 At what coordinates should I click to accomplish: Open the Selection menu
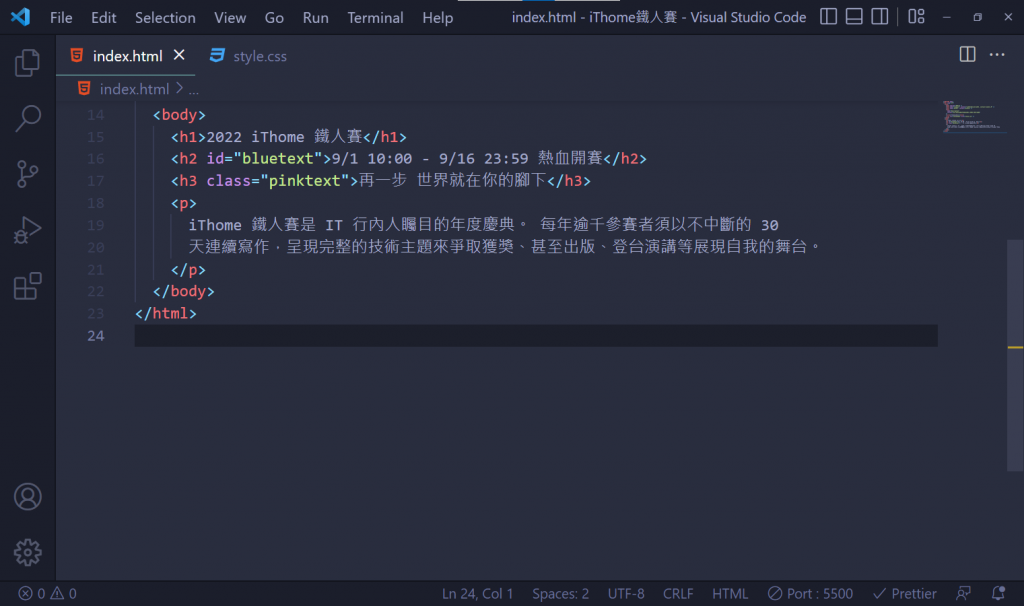[x=165, y=18]
